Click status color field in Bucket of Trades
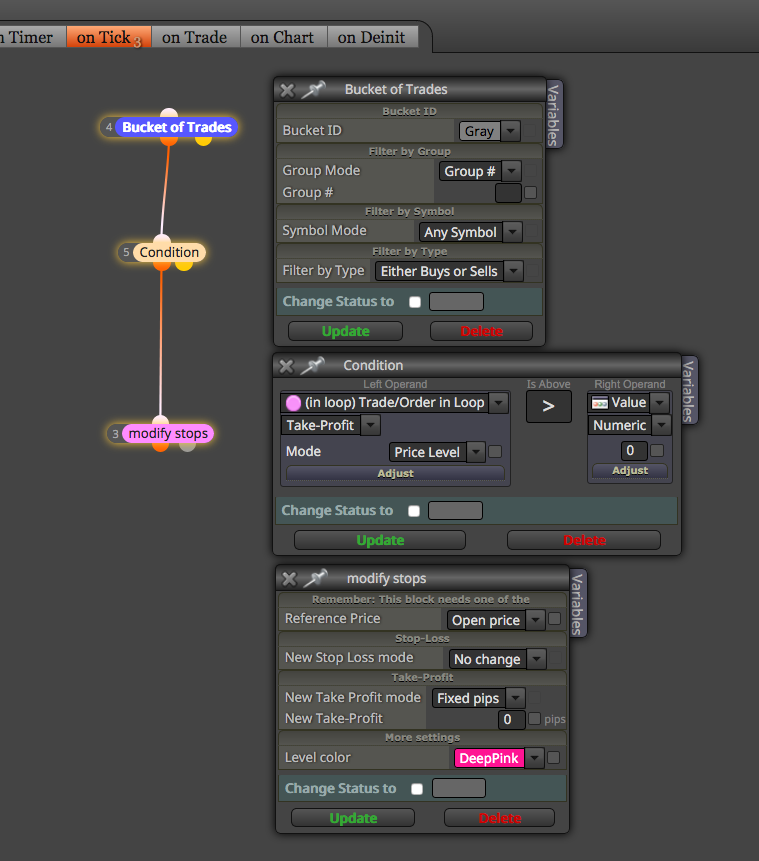The image size is (759, 861). point(456,302)
